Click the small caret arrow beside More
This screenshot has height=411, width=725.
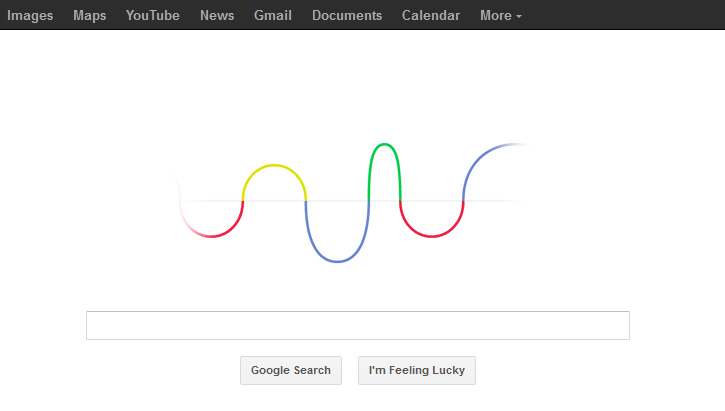[518, 17]
